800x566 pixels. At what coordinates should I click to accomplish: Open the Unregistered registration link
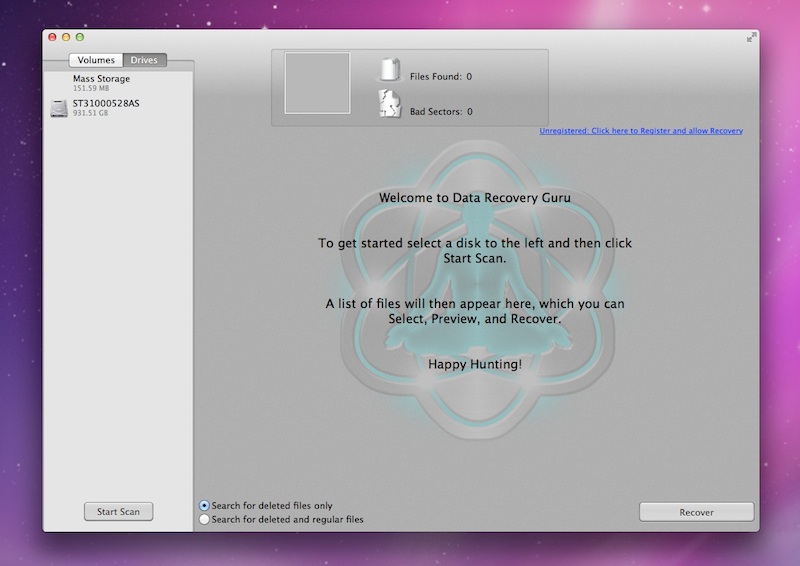(641, 131)
